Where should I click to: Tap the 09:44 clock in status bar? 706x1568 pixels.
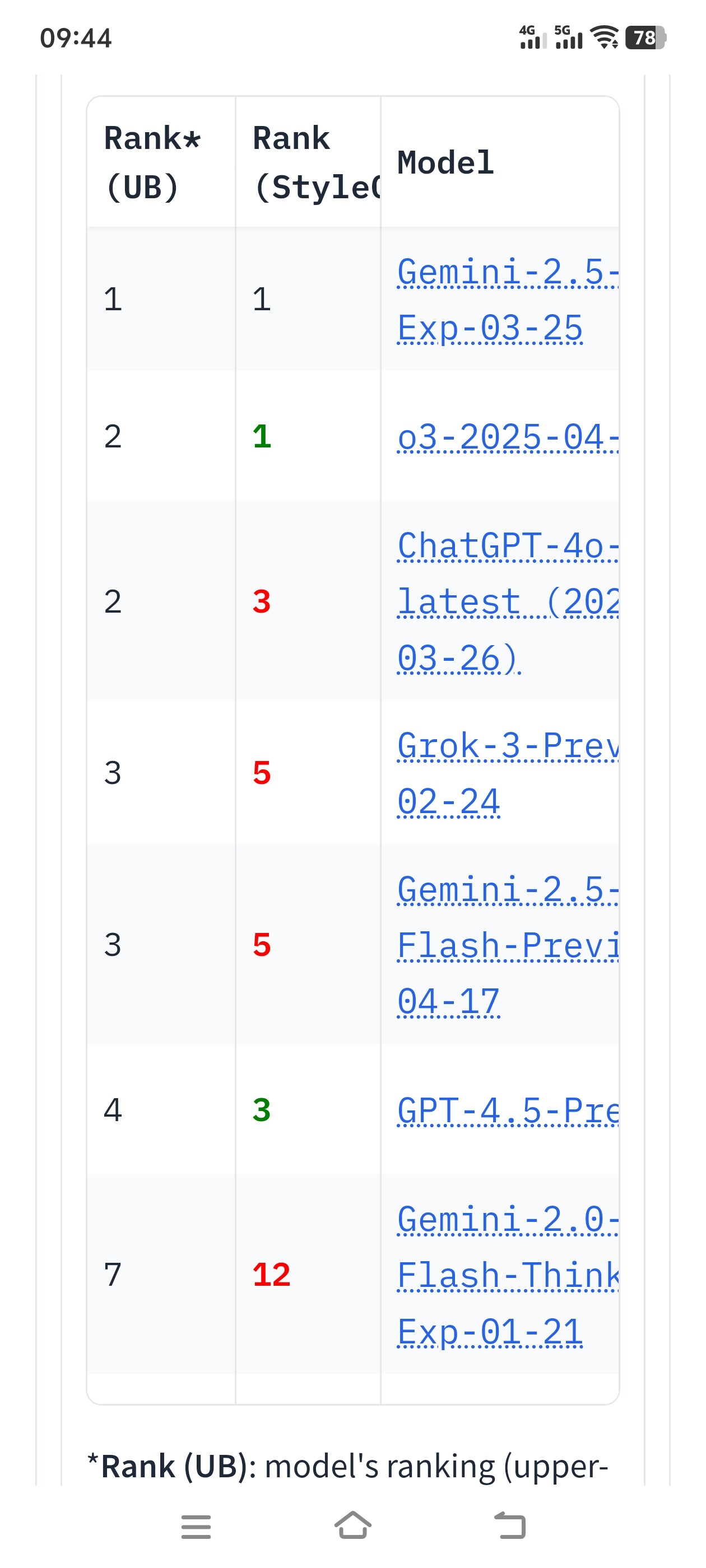pos(76,38)
